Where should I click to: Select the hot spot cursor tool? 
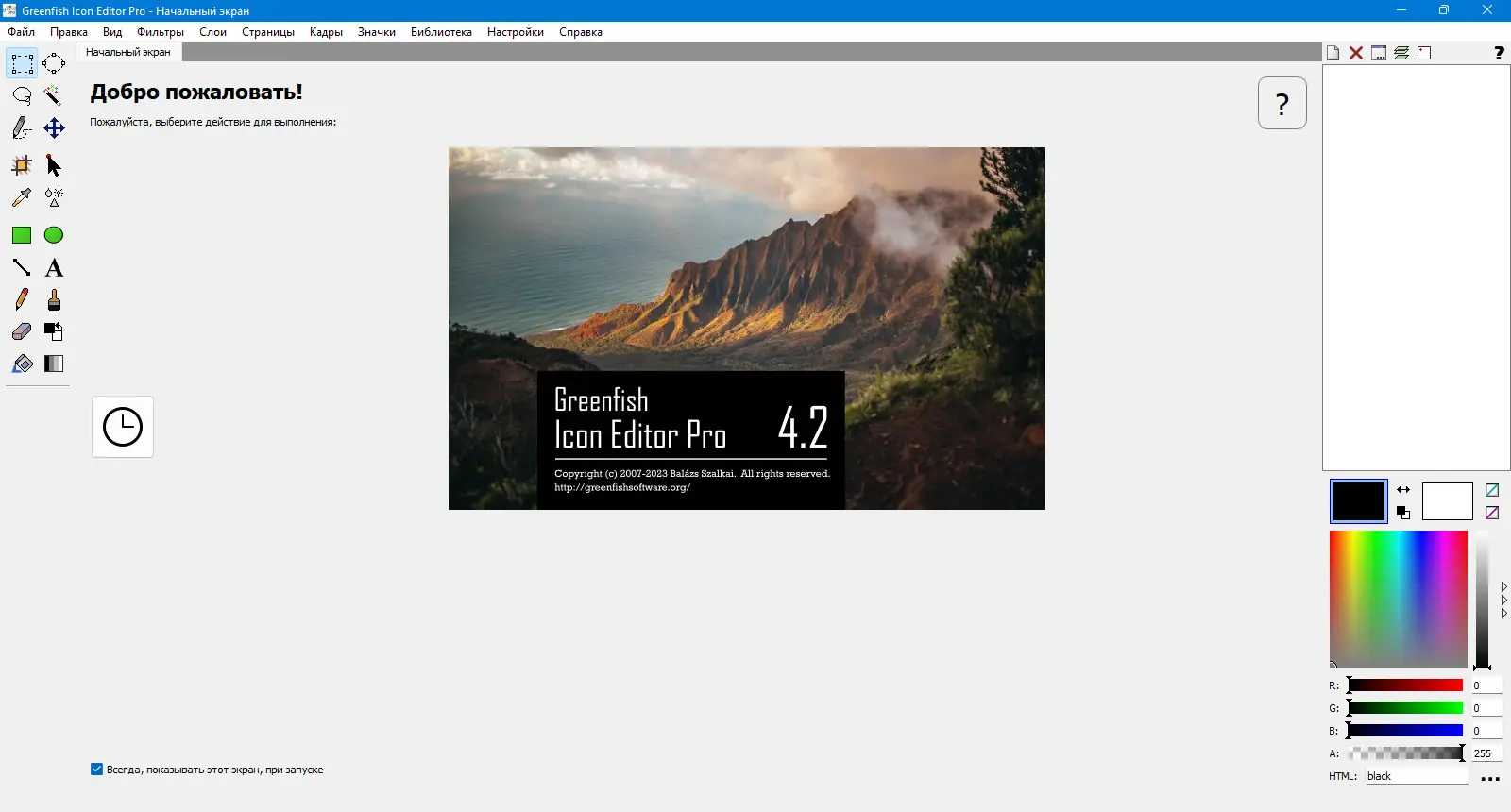[54, 165]
